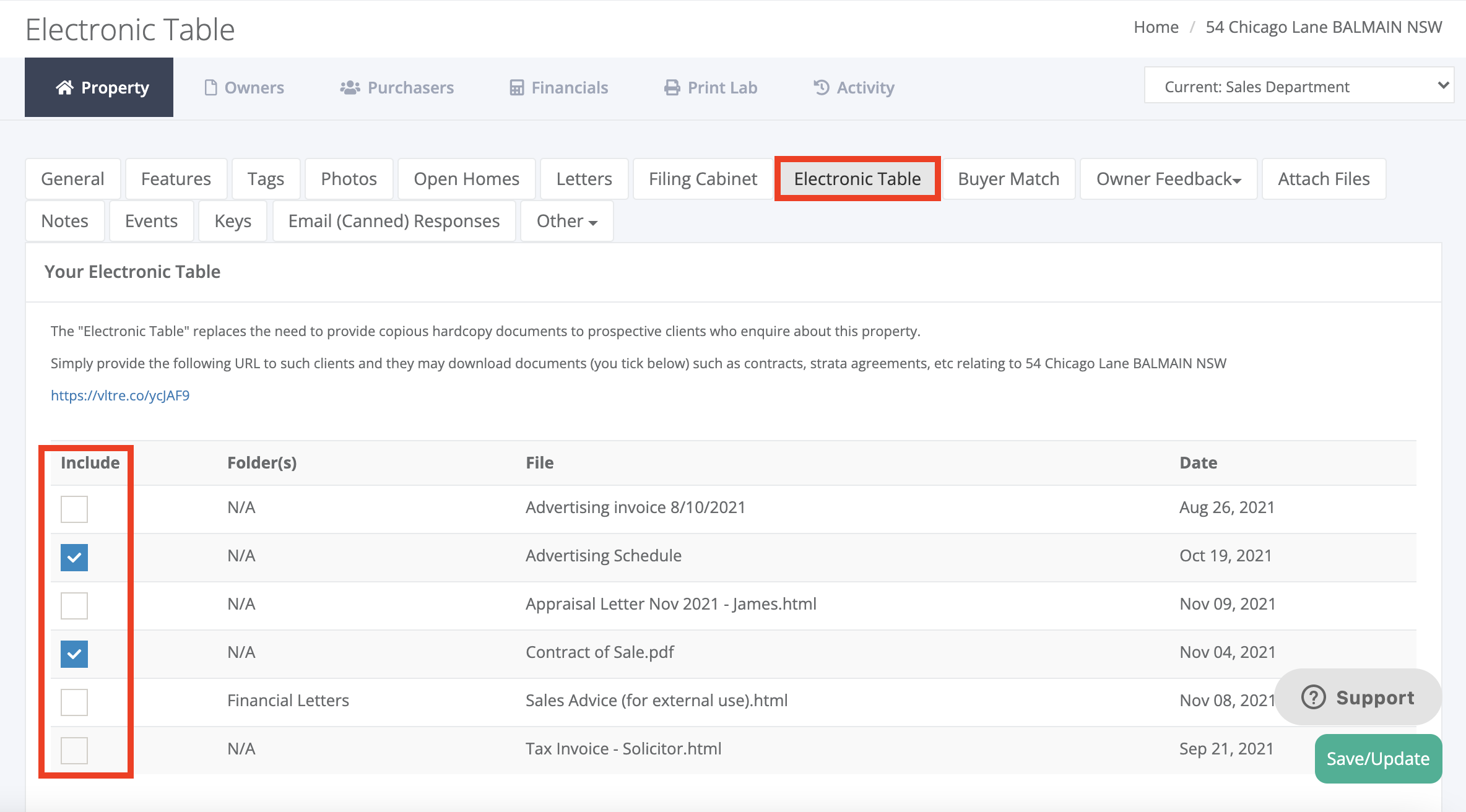Click the Property home icon
1466x812 pixels.
(x=64, y=88)
